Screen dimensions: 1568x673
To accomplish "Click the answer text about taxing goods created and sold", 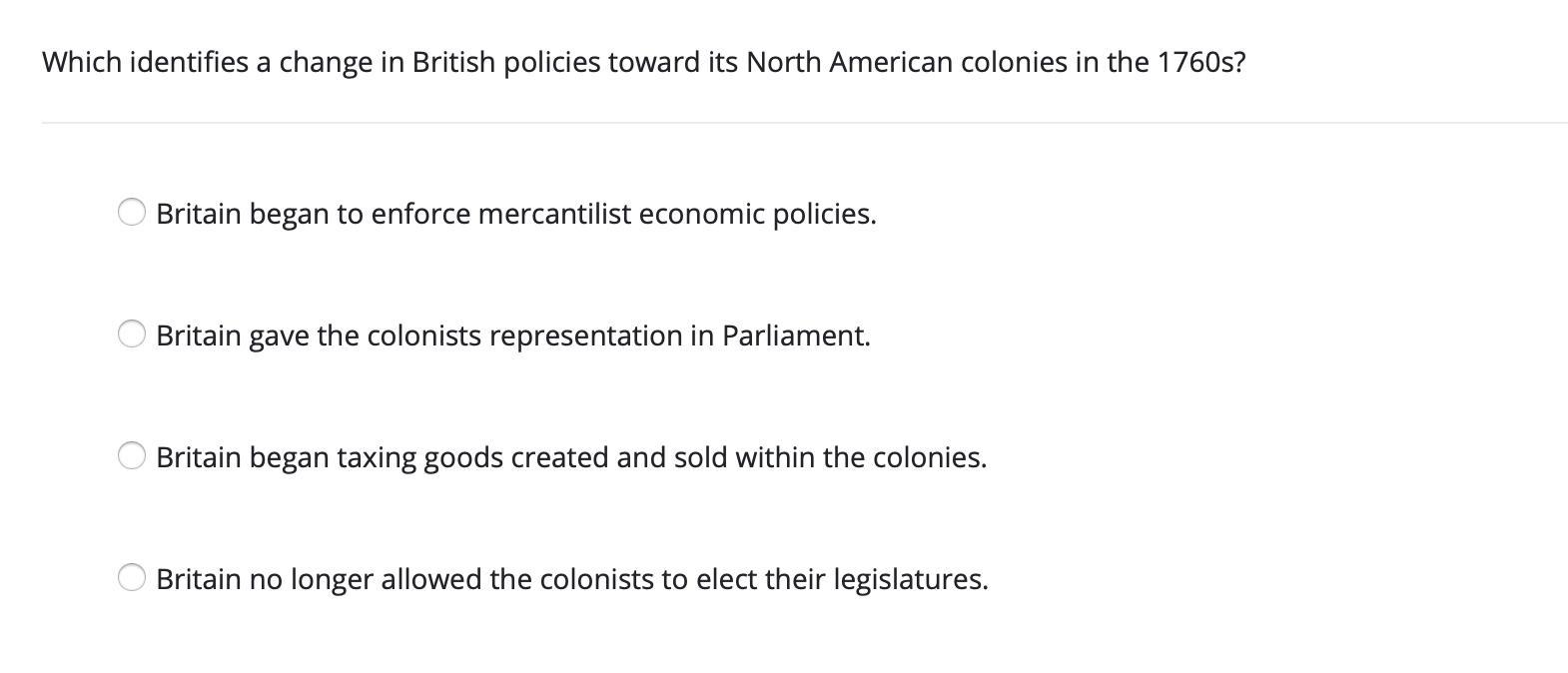I will 570,457.
